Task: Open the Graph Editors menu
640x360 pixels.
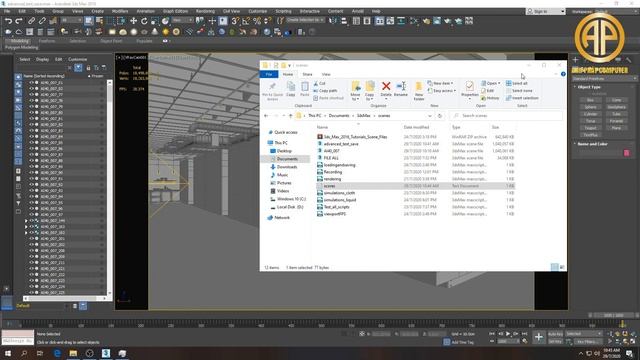Action: point(176,11)
